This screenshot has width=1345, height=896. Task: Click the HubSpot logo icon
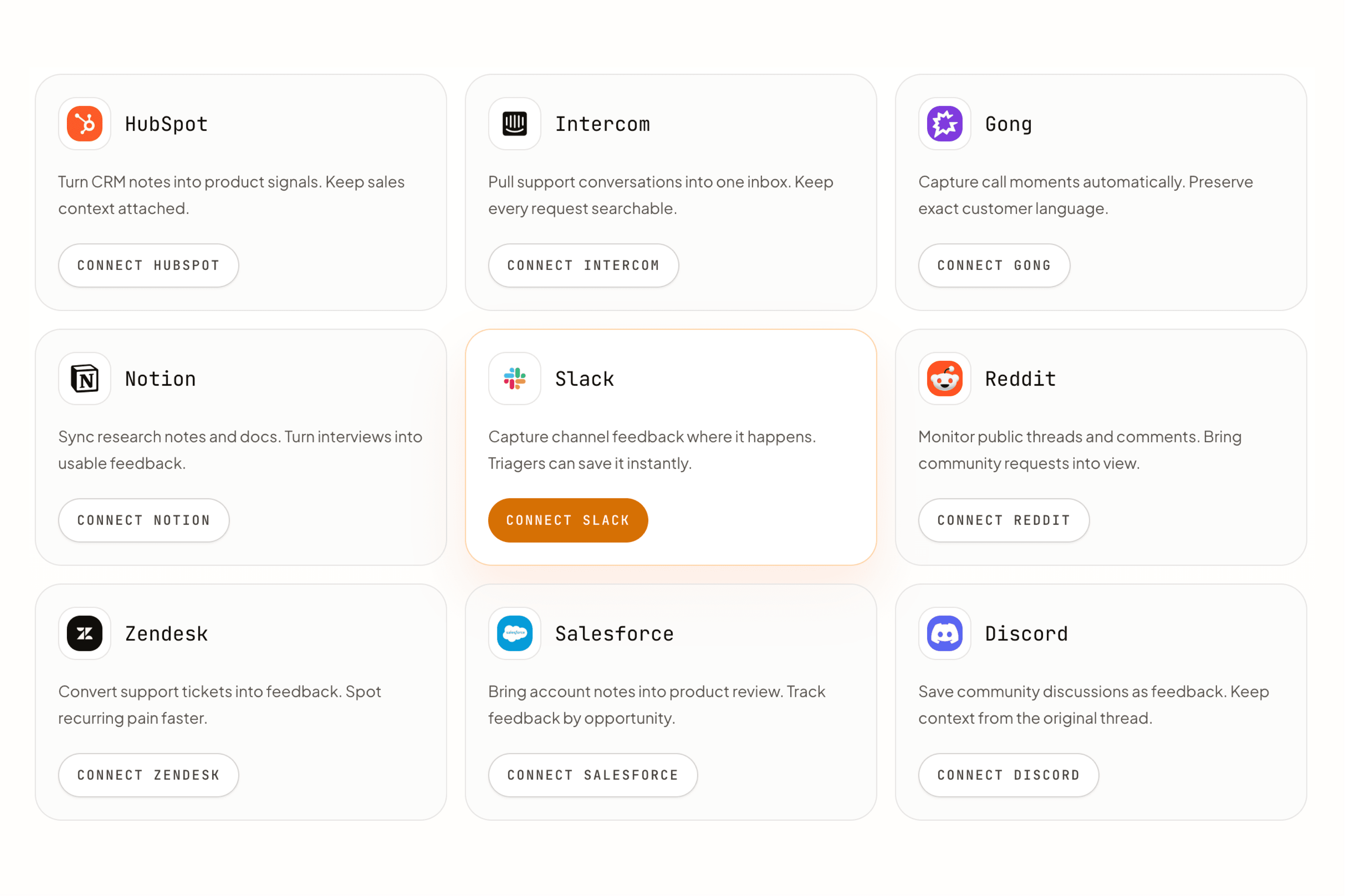[84, 123]
